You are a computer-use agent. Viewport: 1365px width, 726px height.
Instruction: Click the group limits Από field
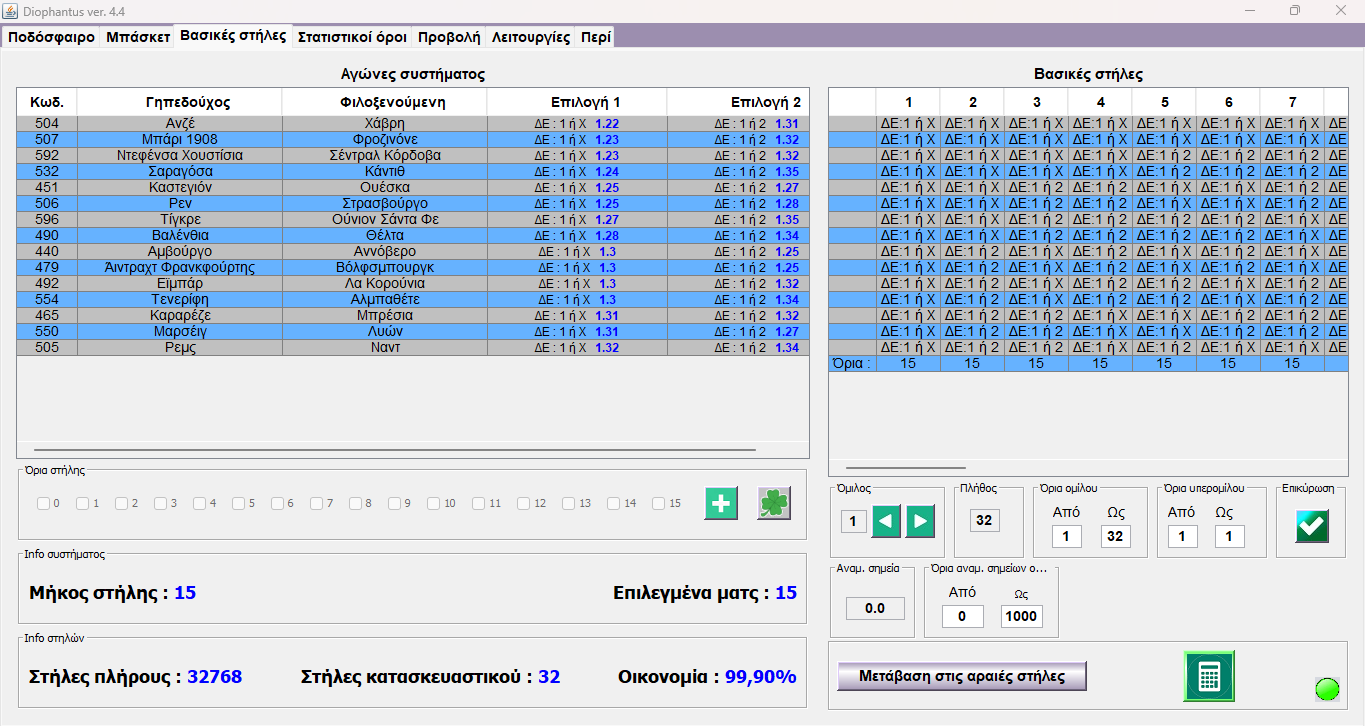(1066, 537)
